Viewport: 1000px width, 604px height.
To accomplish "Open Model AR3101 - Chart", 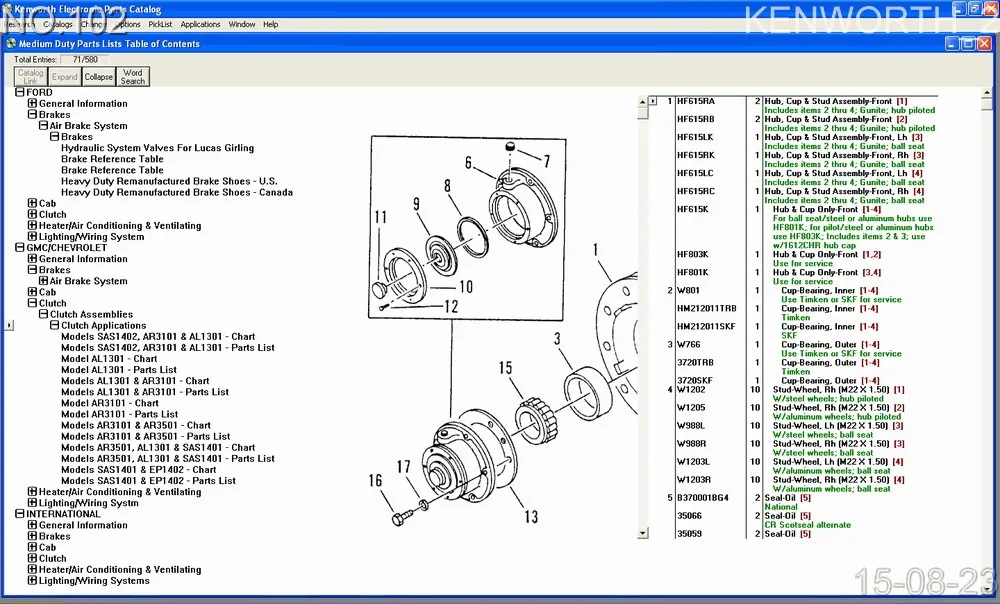I will click(x=110, y=403).
